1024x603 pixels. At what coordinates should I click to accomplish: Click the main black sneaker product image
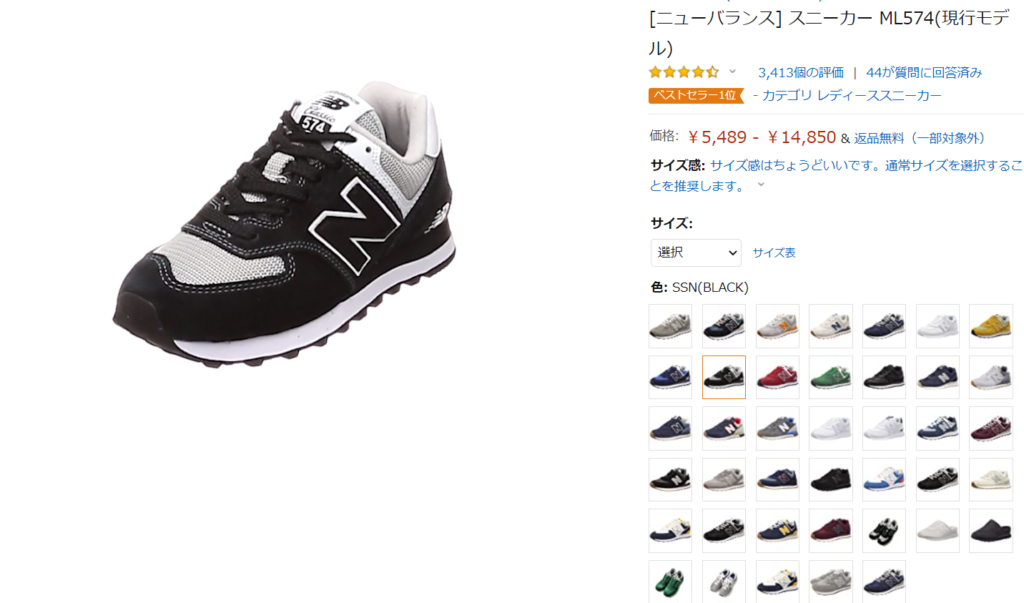[284, 224]
